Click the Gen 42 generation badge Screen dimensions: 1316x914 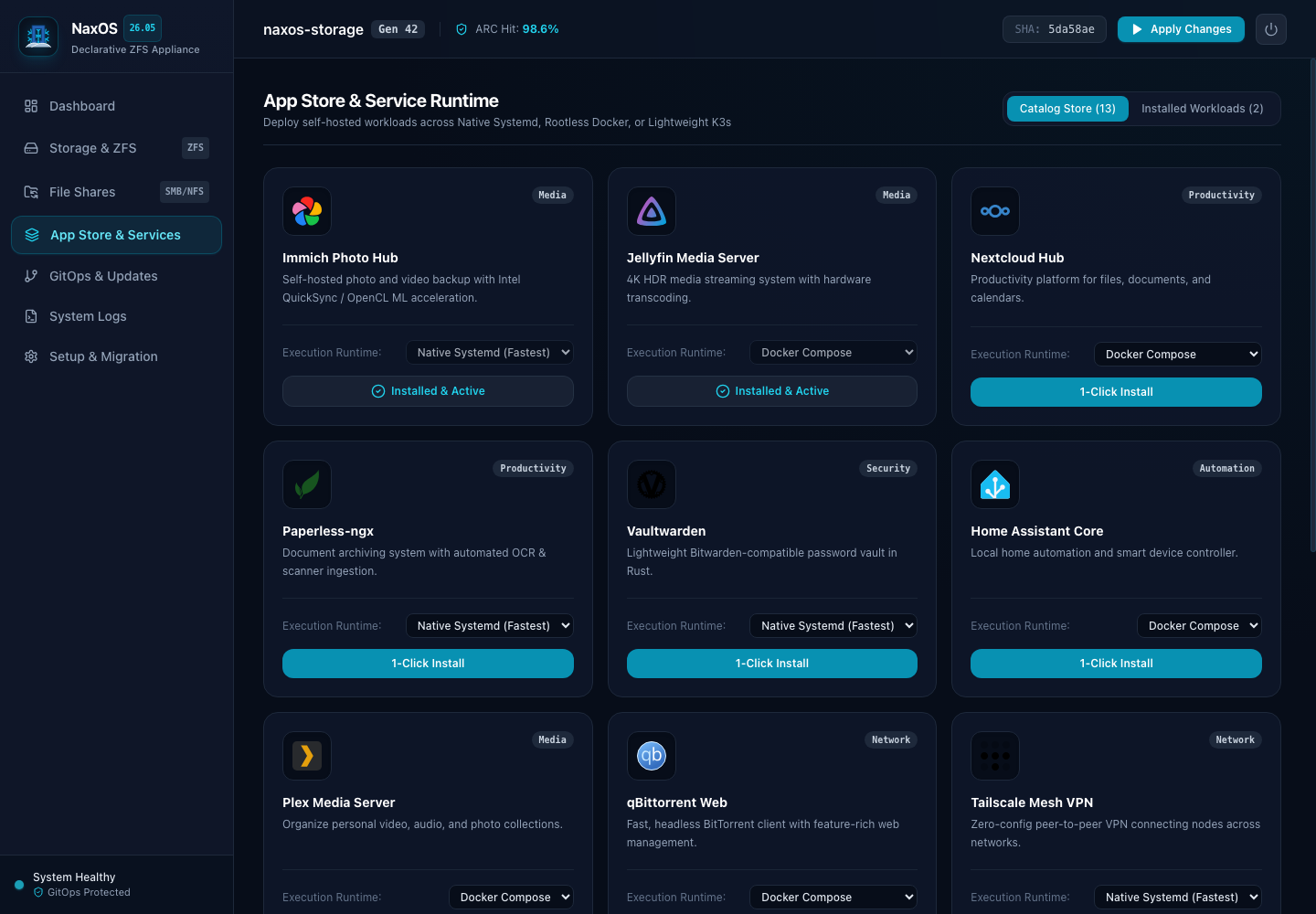pos(398,29)
